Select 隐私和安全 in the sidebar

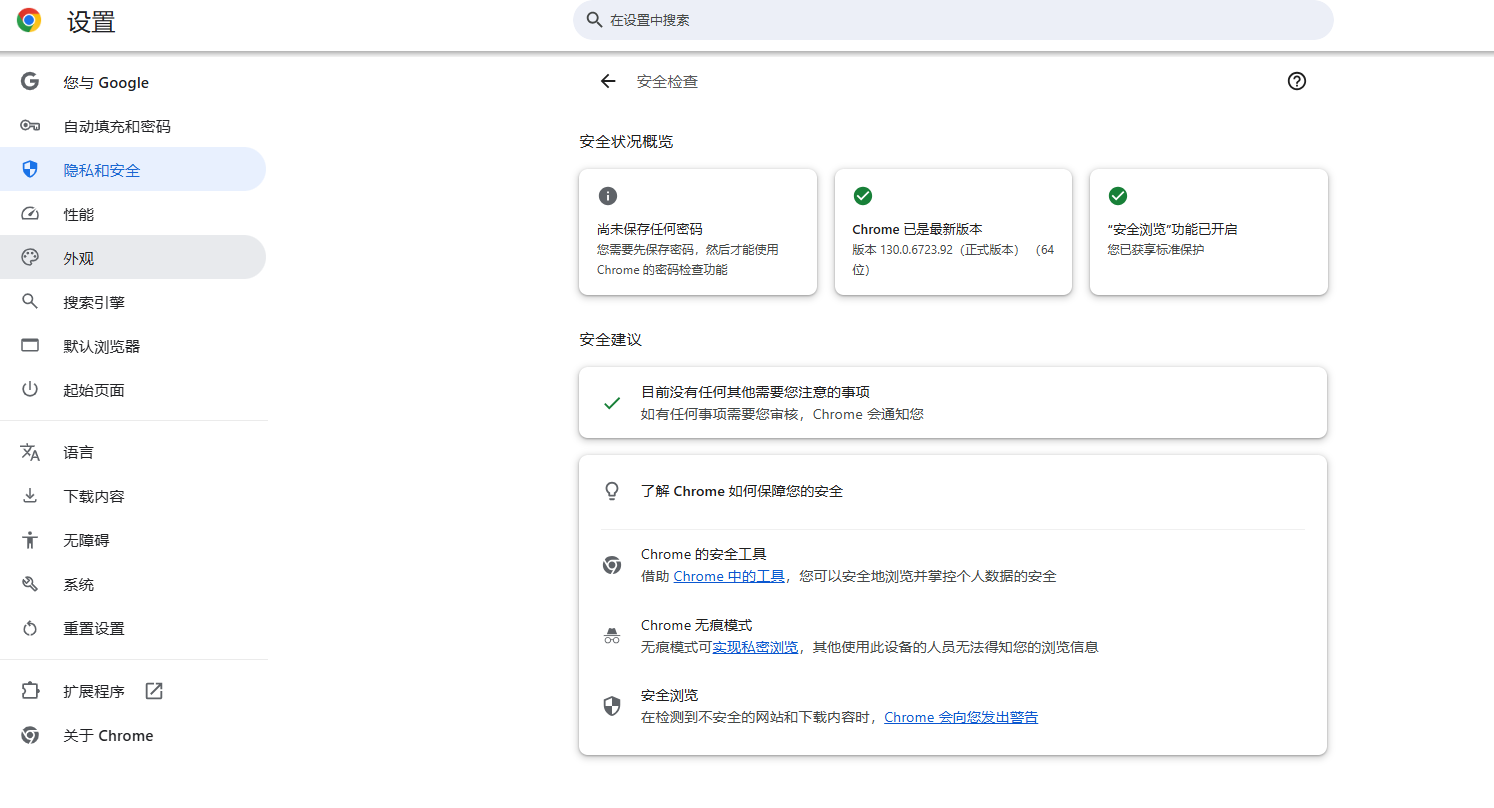133,170
